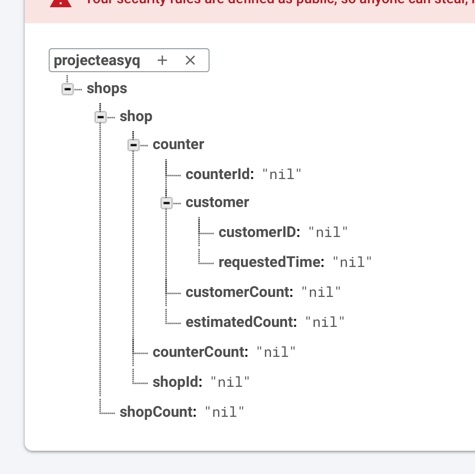475x474 pixels.
Task: Edit the counterCount "nil" value
Action: point(276,352)
